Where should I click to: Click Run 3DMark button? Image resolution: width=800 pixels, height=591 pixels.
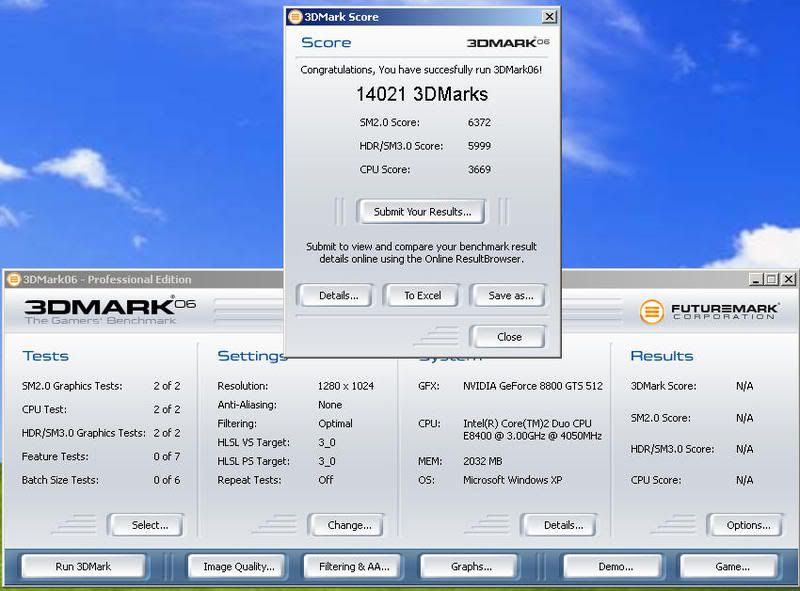[x=83, y=567]
